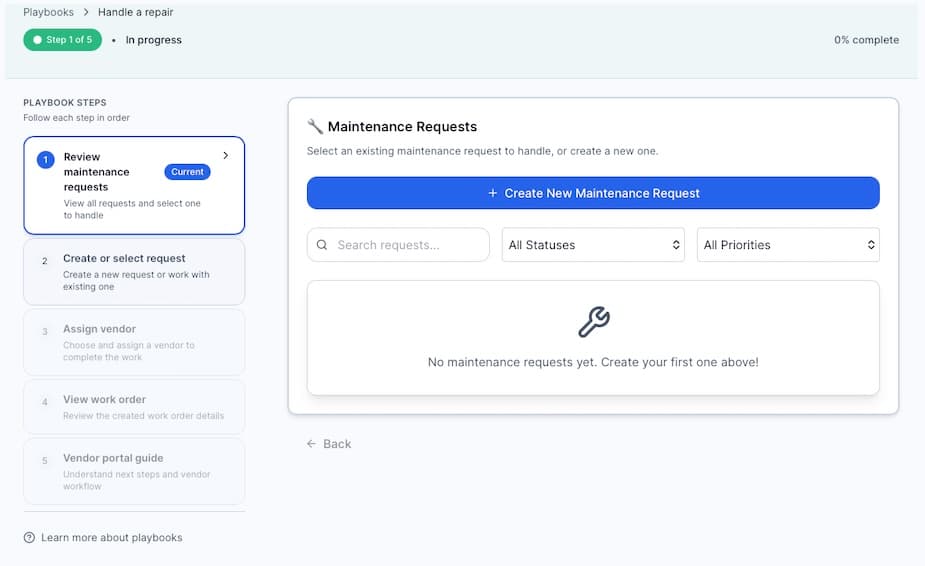Click the large wrench icon in empty state
Viewport: 925px width, 566px height.
593,322
